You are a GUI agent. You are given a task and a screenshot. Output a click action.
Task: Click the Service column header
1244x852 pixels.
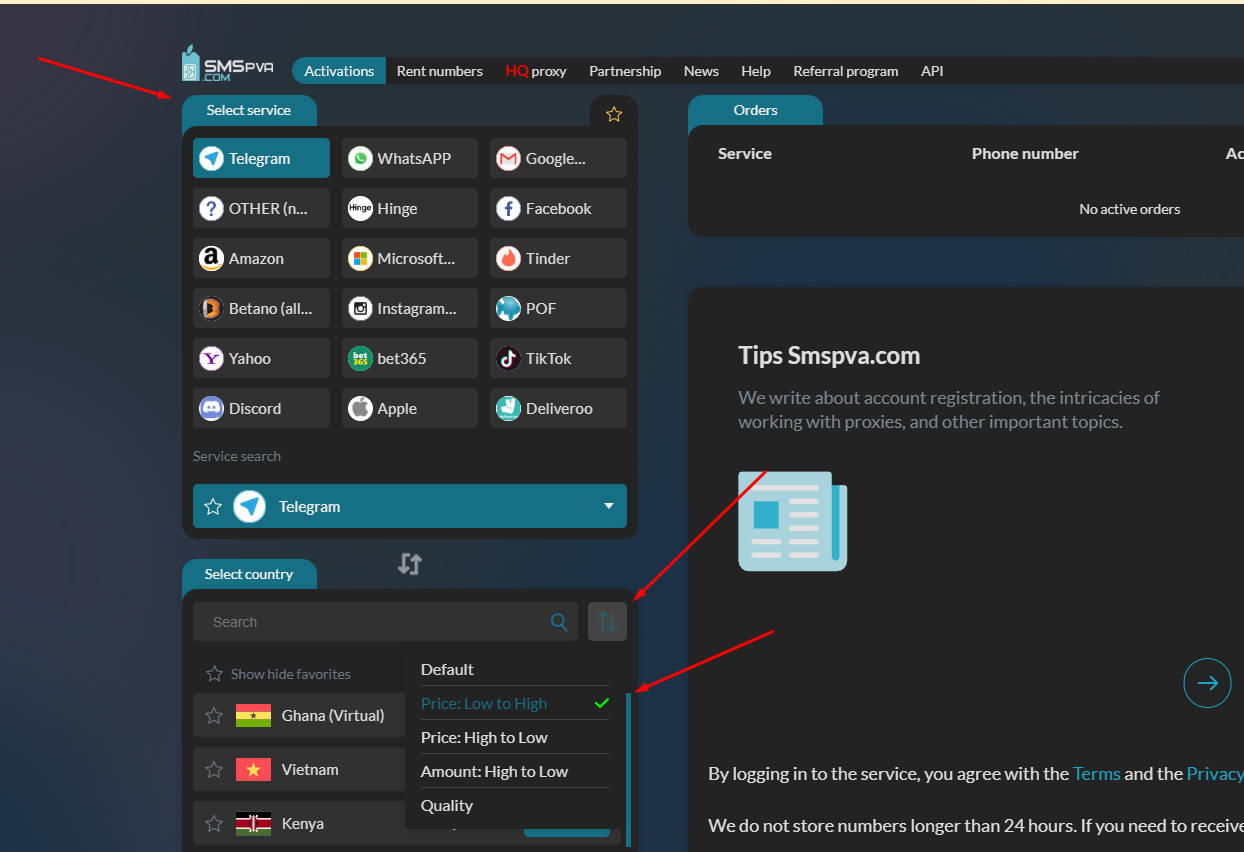(745, 153)
